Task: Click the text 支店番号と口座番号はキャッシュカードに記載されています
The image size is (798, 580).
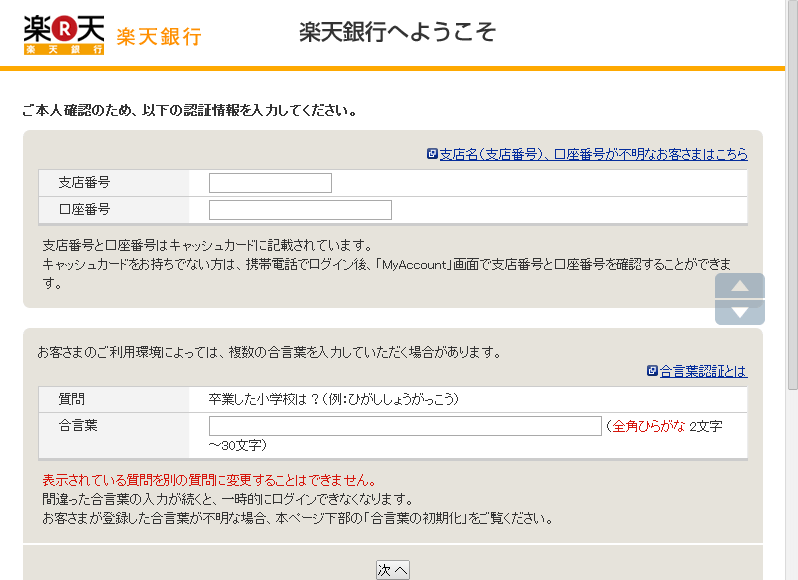Action: [x=208, y=245]
